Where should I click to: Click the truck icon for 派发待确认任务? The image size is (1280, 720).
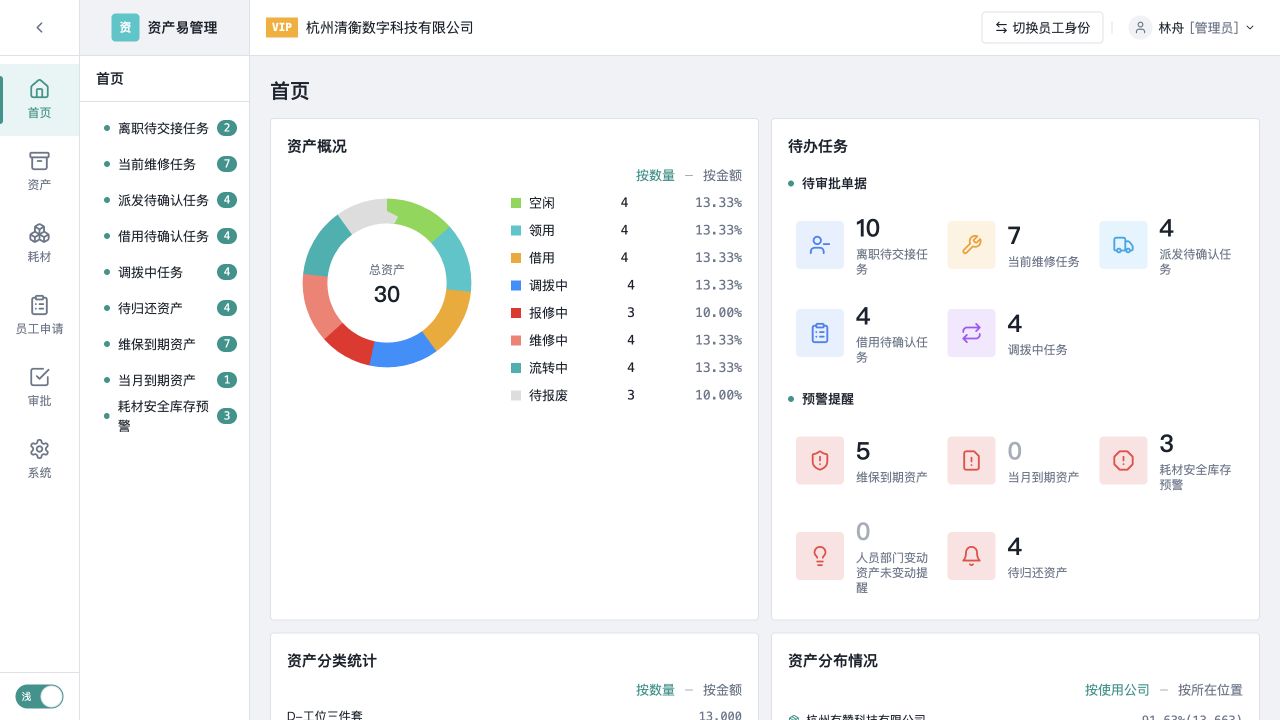(1123, 245)
